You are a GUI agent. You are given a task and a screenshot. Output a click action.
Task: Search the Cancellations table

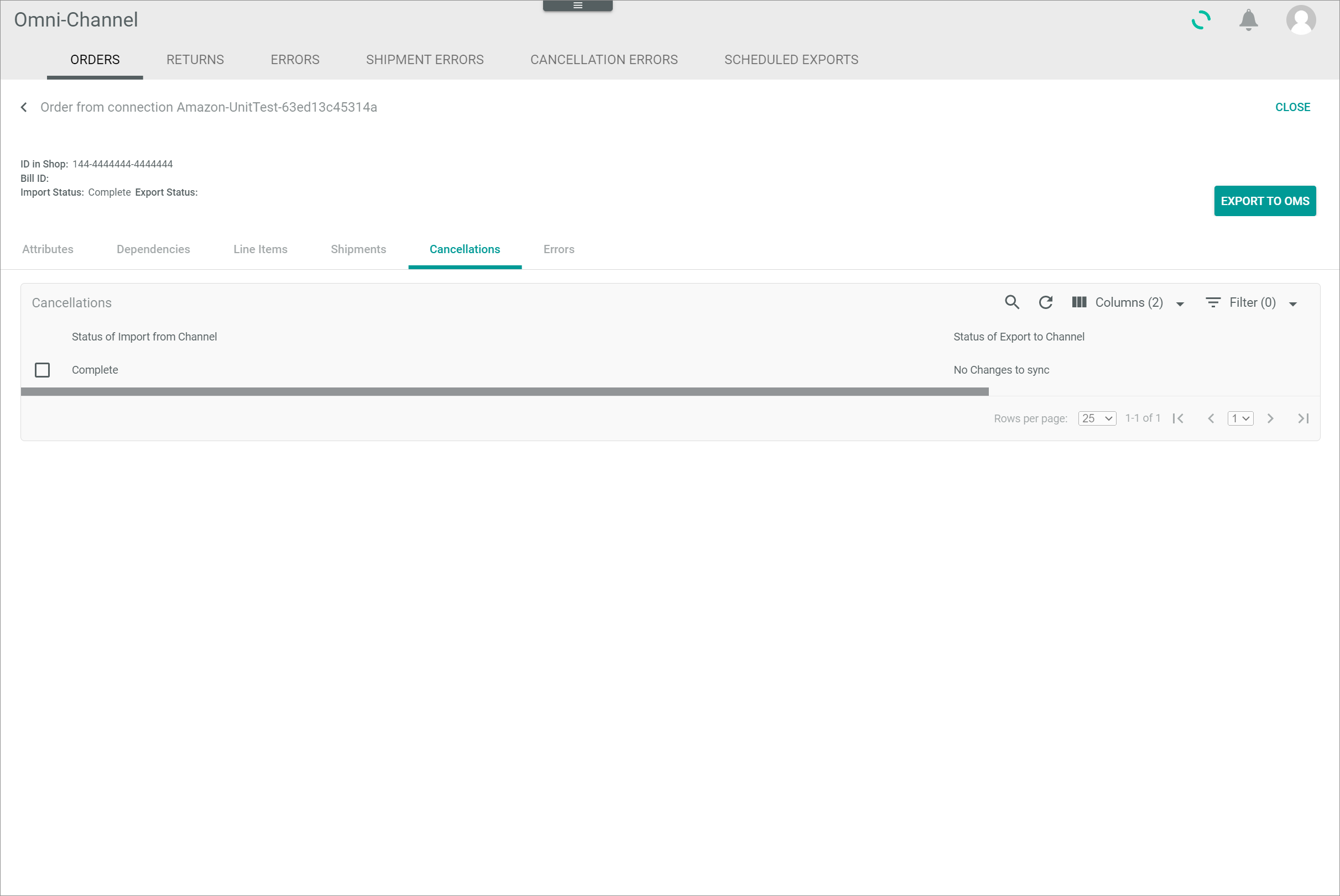(x=1012, y=302)
